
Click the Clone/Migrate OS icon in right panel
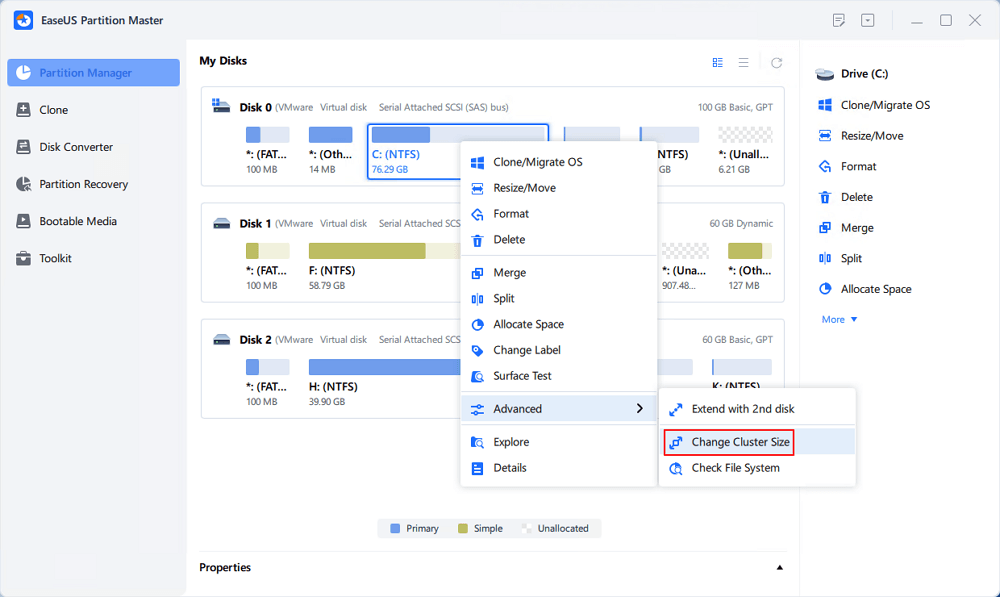coord(825,105)
